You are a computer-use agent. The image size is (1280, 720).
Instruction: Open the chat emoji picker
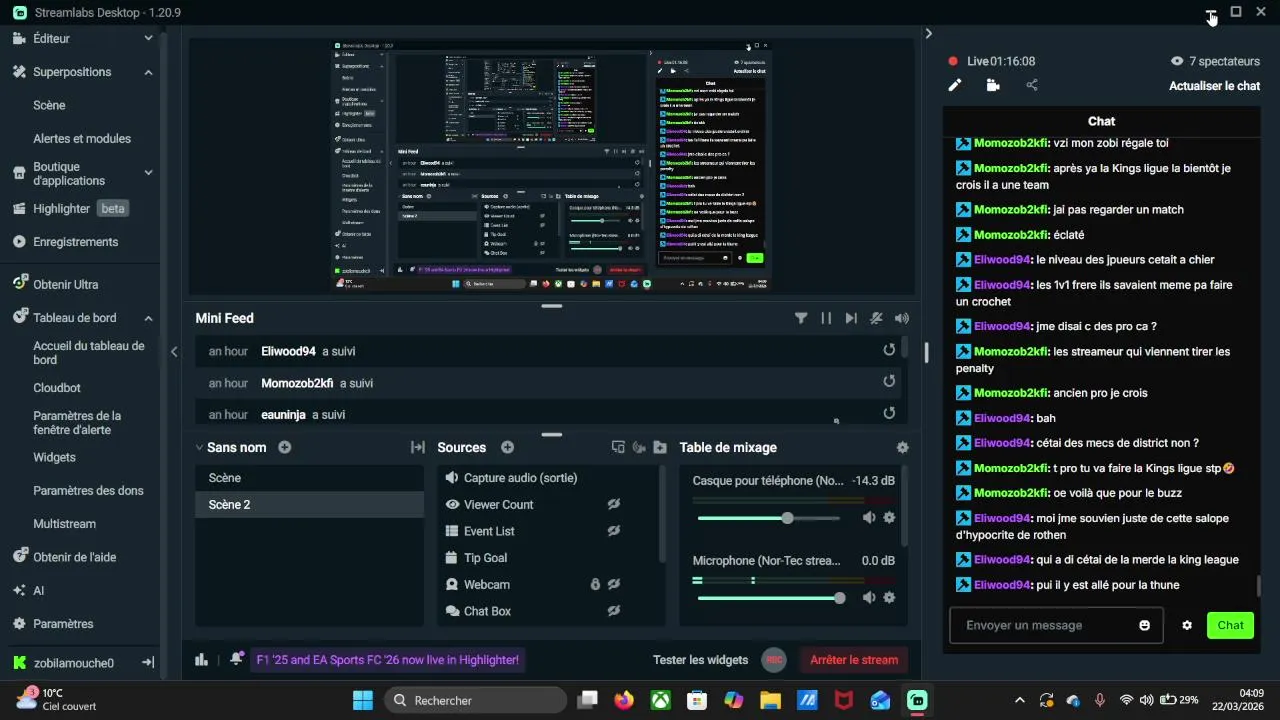pyautogui.click(x=1144, y=625)
